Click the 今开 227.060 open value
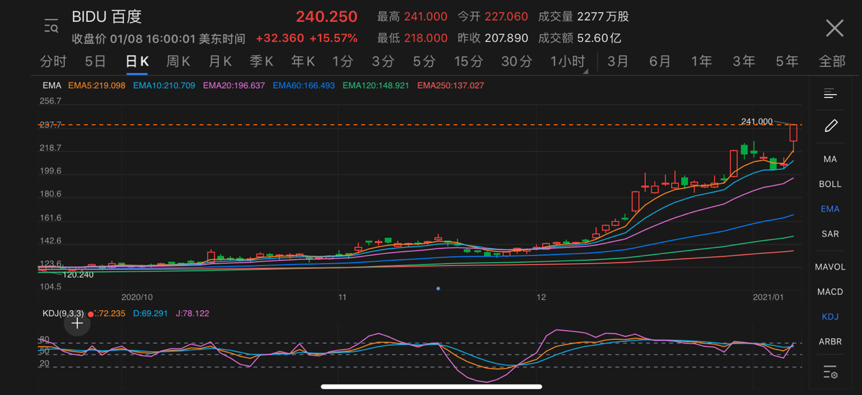This screenshot has width=862, height=395. point(493,17)
